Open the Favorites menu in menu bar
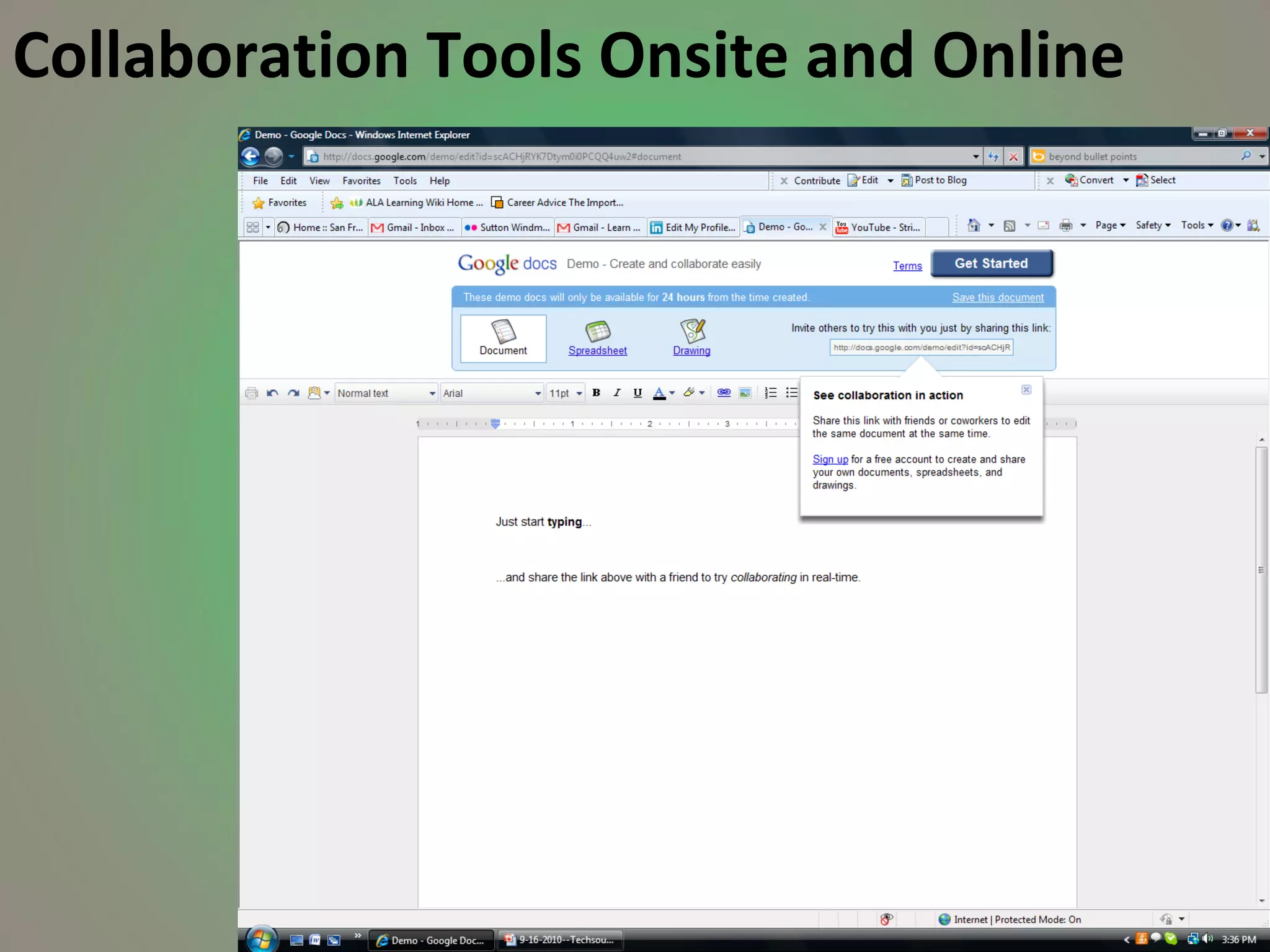The image size is (1270, 952). tap(362, 181)
